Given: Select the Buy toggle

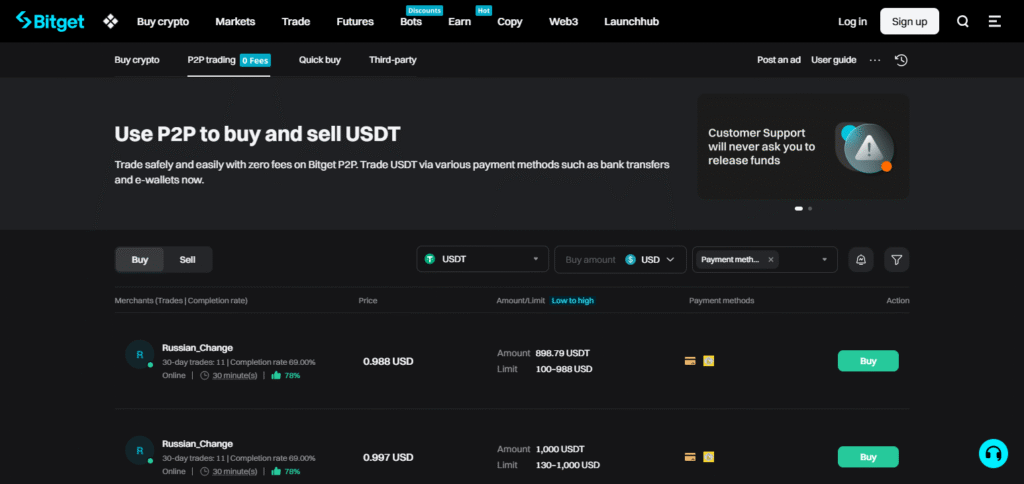Looking at the screenshot, I should [x=140, y=259].
